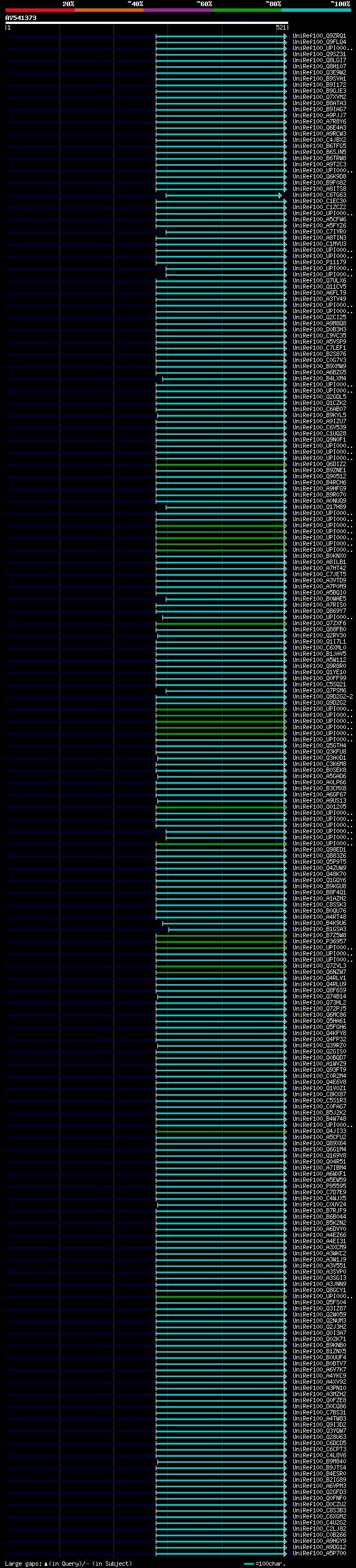Screen dimensions: 356x1568
Task: Click the UniRef100_Q9D2G2-2 label
Action: point(323,696)
